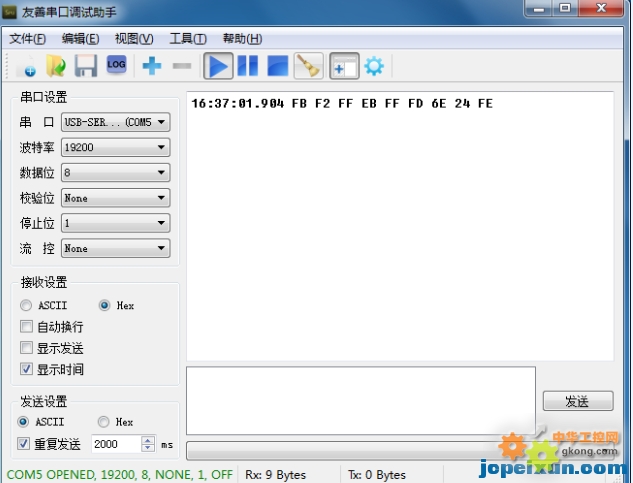Click the Rx: 9 Bytes counter
Viewport: 633px width, 483px height.
(275, 475)
